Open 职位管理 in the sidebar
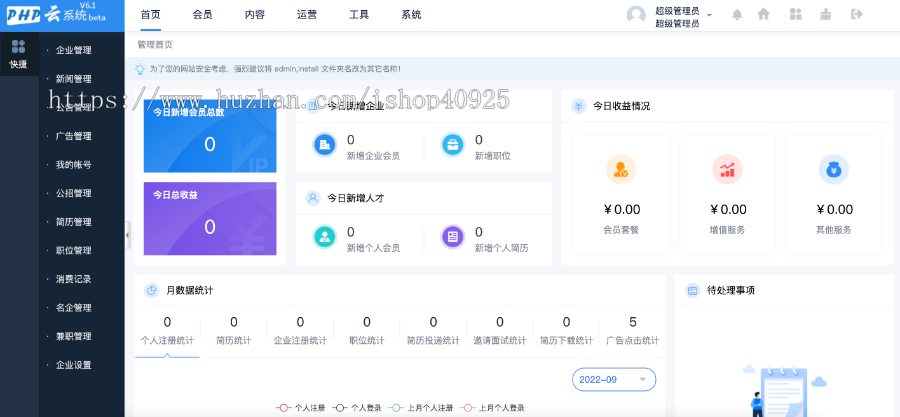The width and height of the screenshot is (900, 417). click(73, 251)
